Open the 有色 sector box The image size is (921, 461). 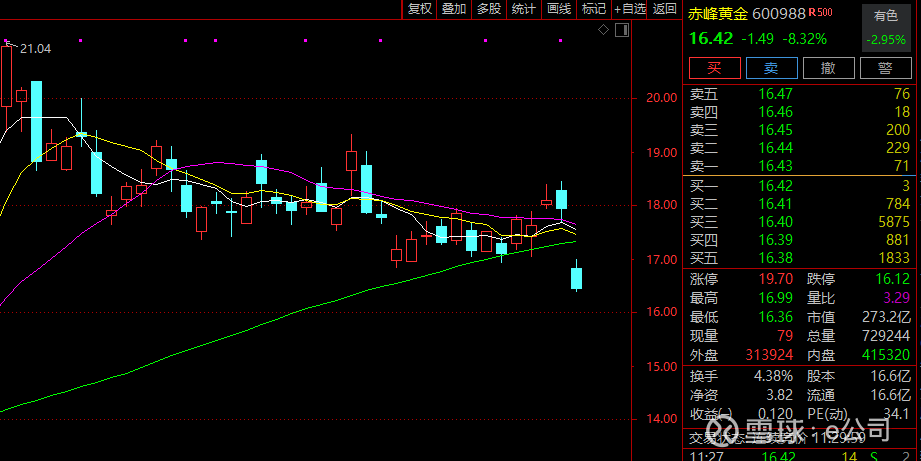point(886,28)
